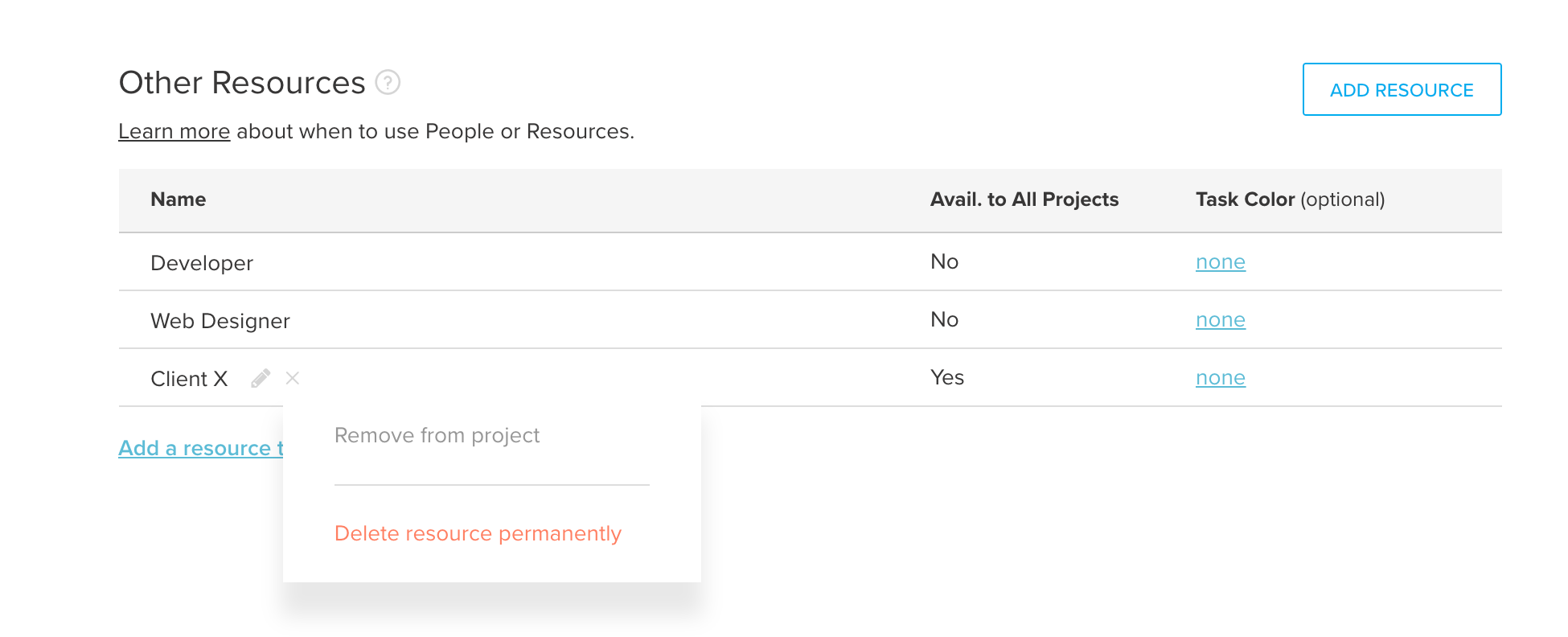Select Delete resource permanently
Viewport: 1568px width, 637px height.
point(478,533)
